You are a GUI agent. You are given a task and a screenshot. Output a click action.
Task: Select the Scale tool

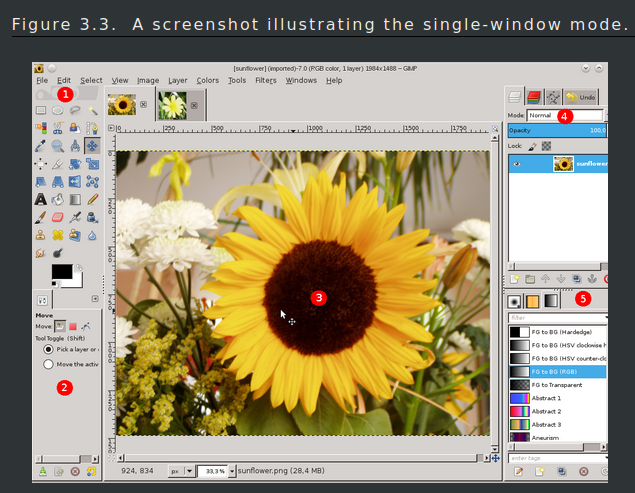click(x=92, y=164)
